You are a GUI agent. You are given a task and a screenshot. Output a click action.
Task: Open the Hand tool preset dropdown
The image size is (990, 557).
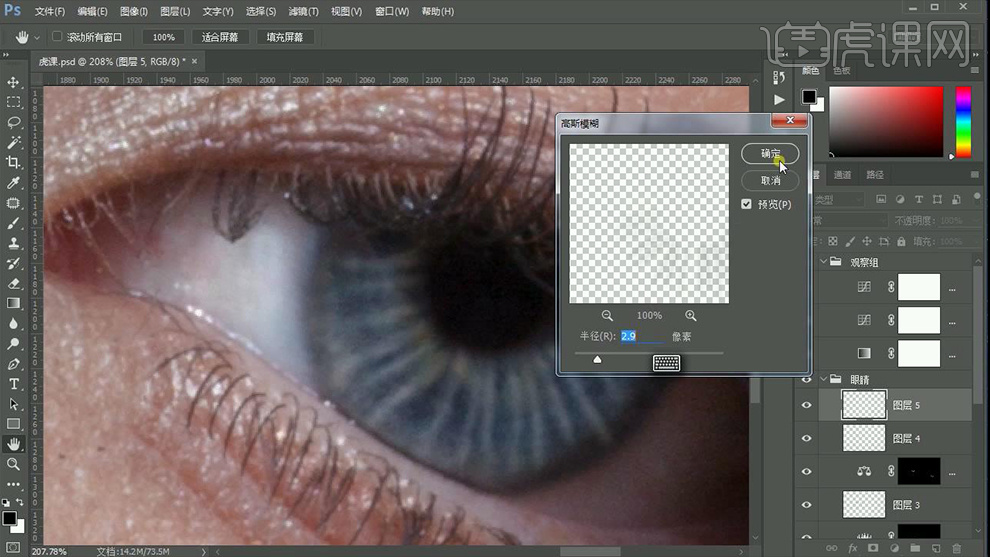pyautogui.click(x=37, y=37)
